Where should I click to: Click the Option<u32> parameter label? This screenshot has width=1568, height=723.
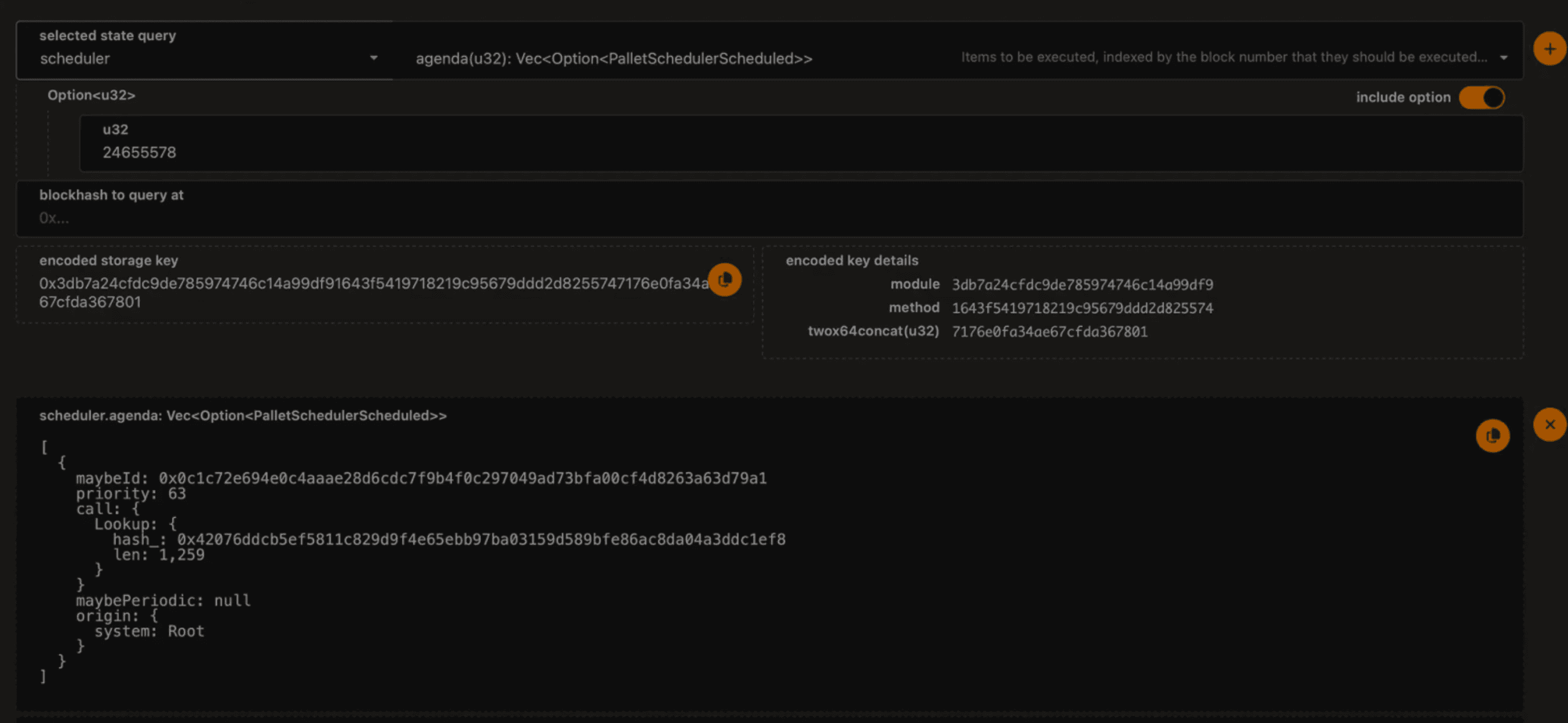point(91,95)
